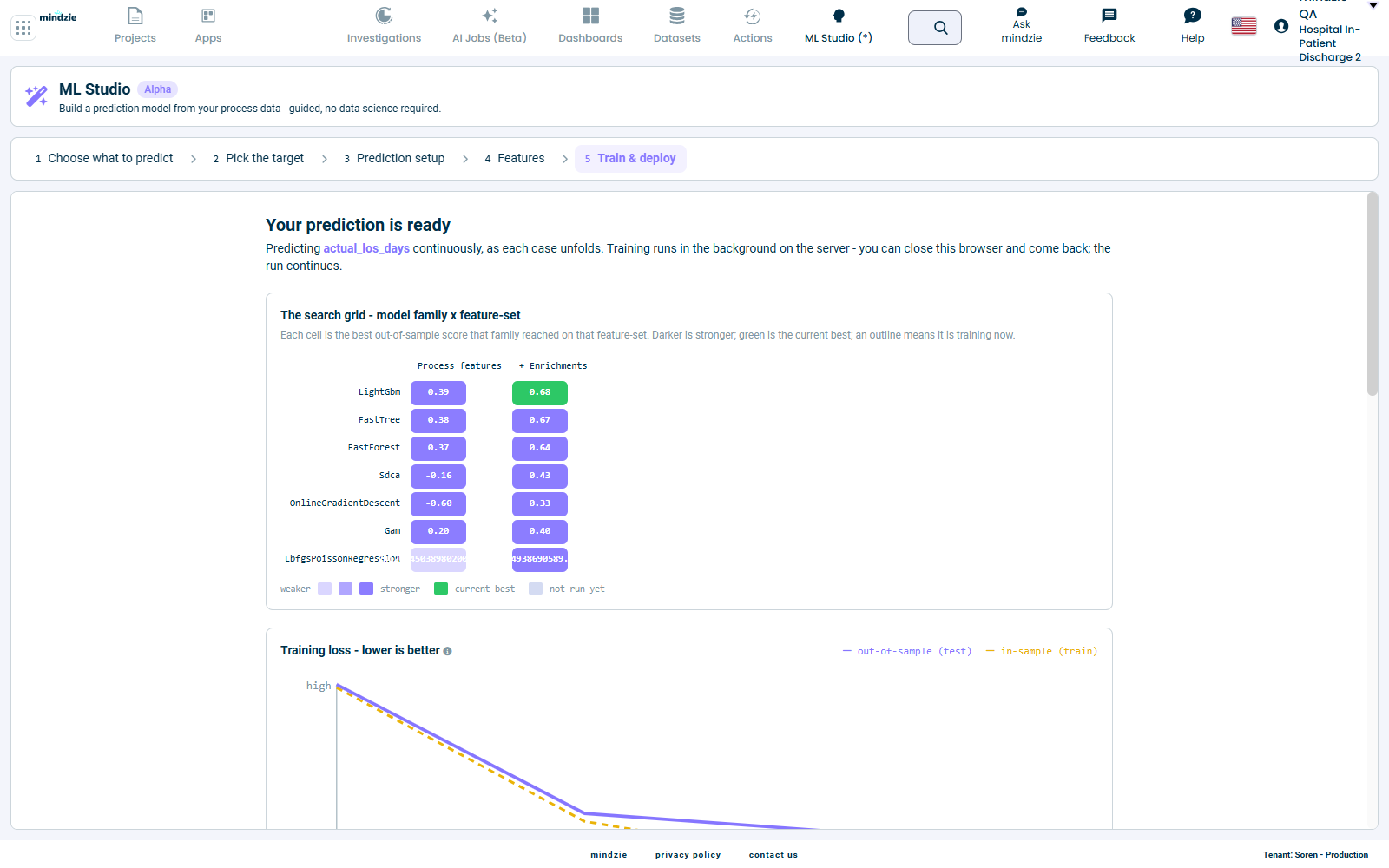Image resolution: width=1389 pixels, height=868 pixels.
Task: Open Investigations in the top bar
Action: (384, 26)
